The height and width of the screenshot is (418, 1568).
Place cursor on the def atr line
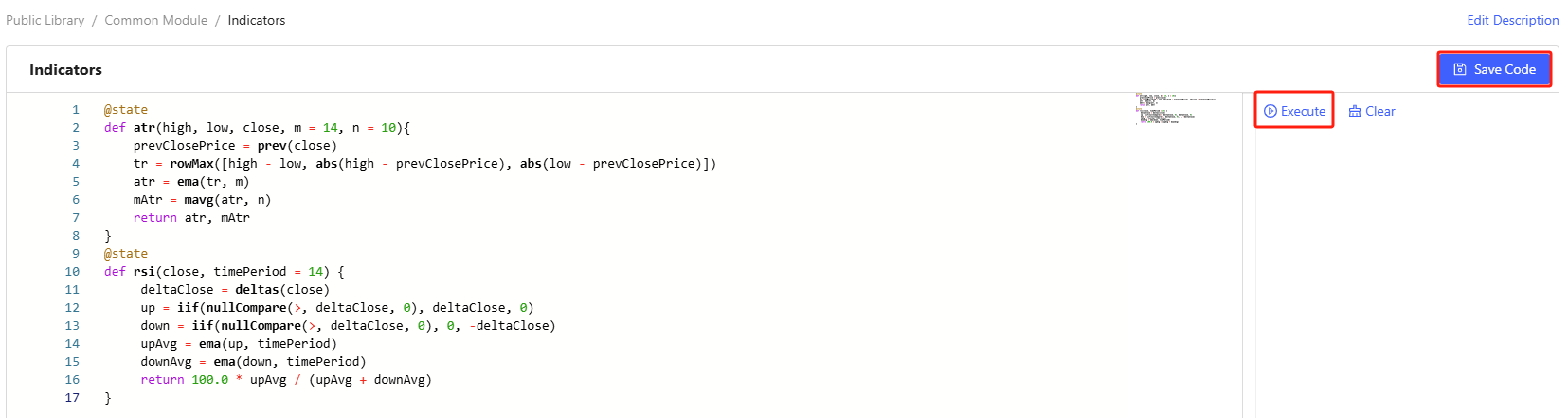(x=256, y=128)
